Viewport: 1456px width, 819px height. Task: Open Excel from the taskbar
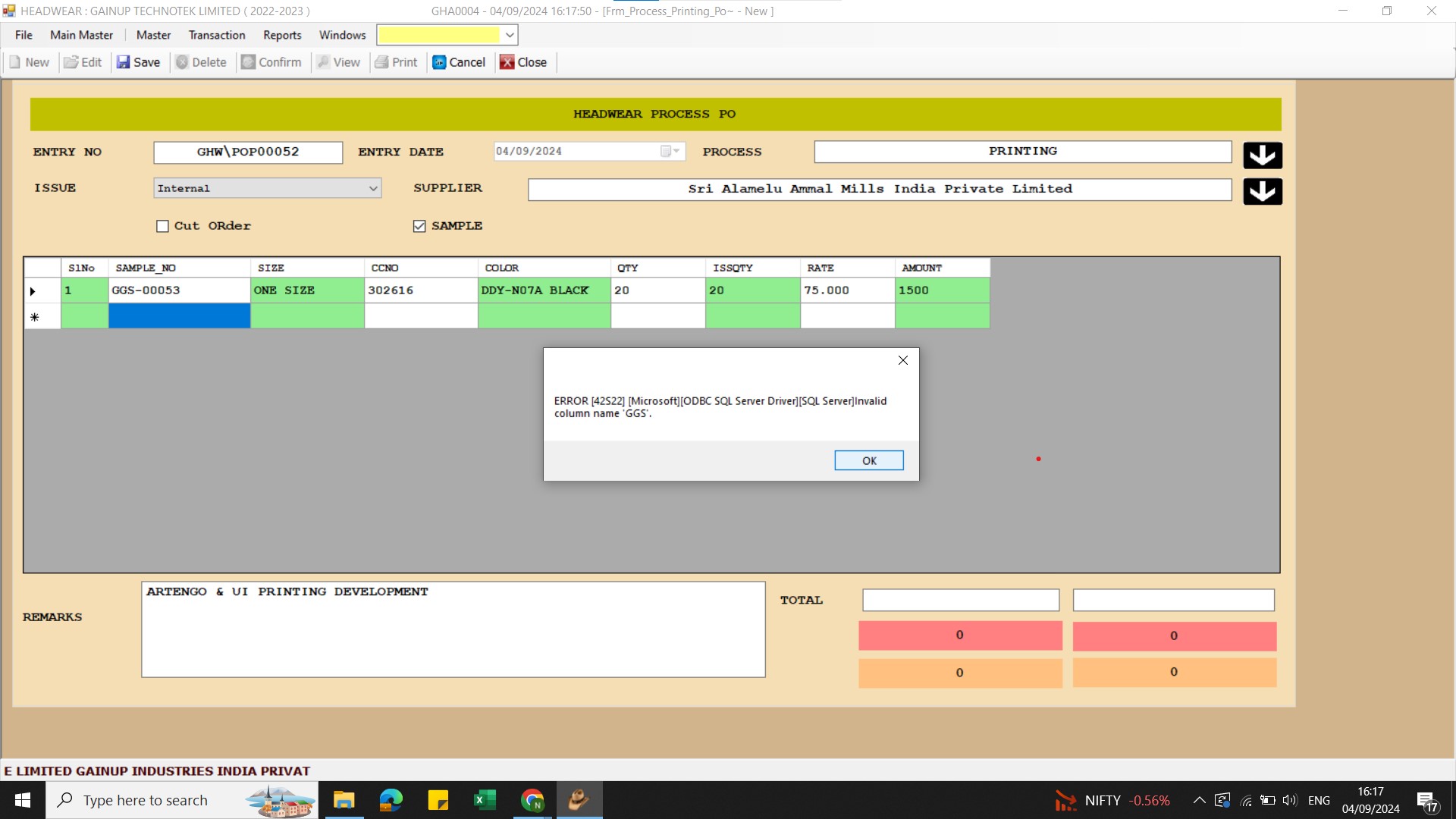pos(485,800)
